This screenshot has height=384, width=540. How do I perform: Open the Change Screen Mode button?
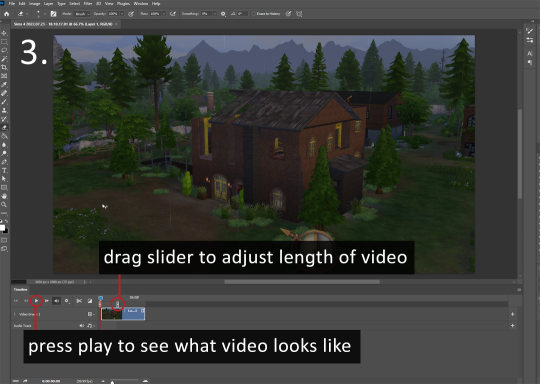pos(4,248)
